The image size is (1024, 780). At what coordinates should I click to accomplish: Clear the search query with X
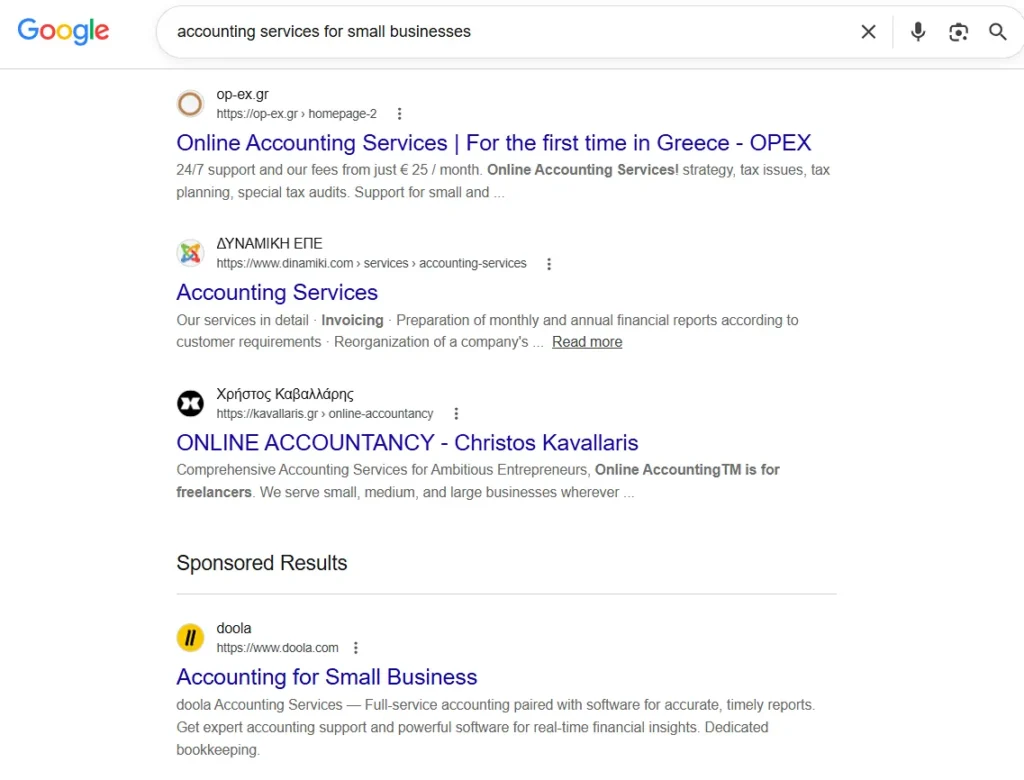coord(868,31)
